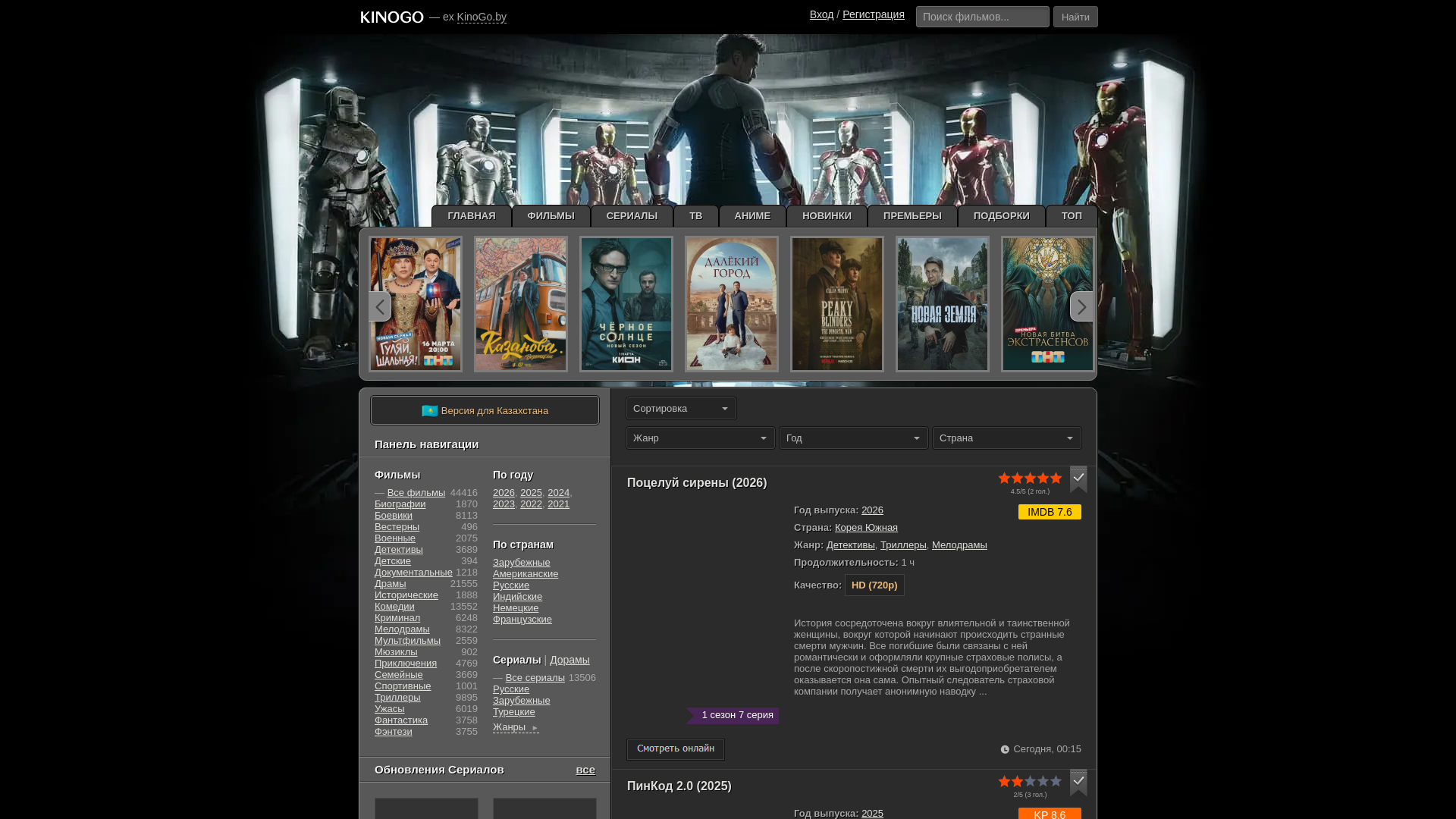Screen dimensions: 1456x819
Task: Rate Поцелуй сирены five stars
Action: click(x=1056, y=478)
